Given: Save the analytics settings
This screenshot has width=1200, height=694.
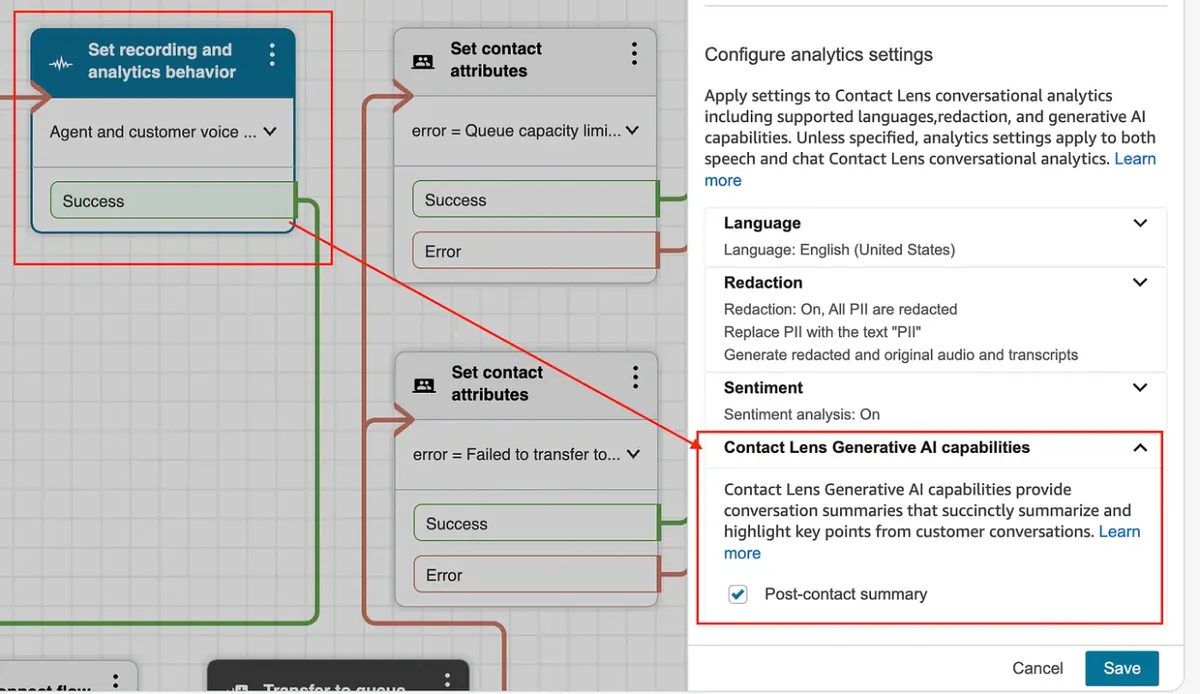Looking at the screenshot, I should point(1122,668).
